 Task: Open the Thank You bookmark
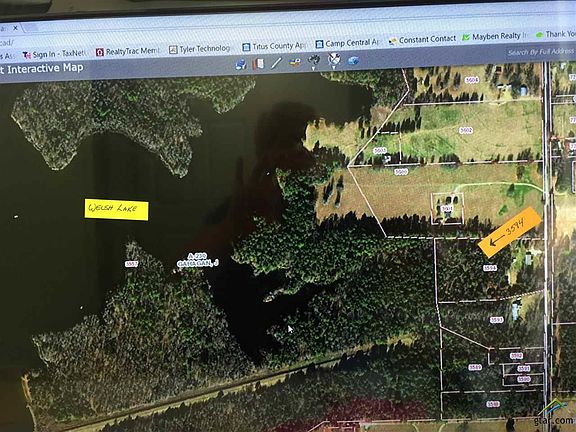(x=556, y=35)
